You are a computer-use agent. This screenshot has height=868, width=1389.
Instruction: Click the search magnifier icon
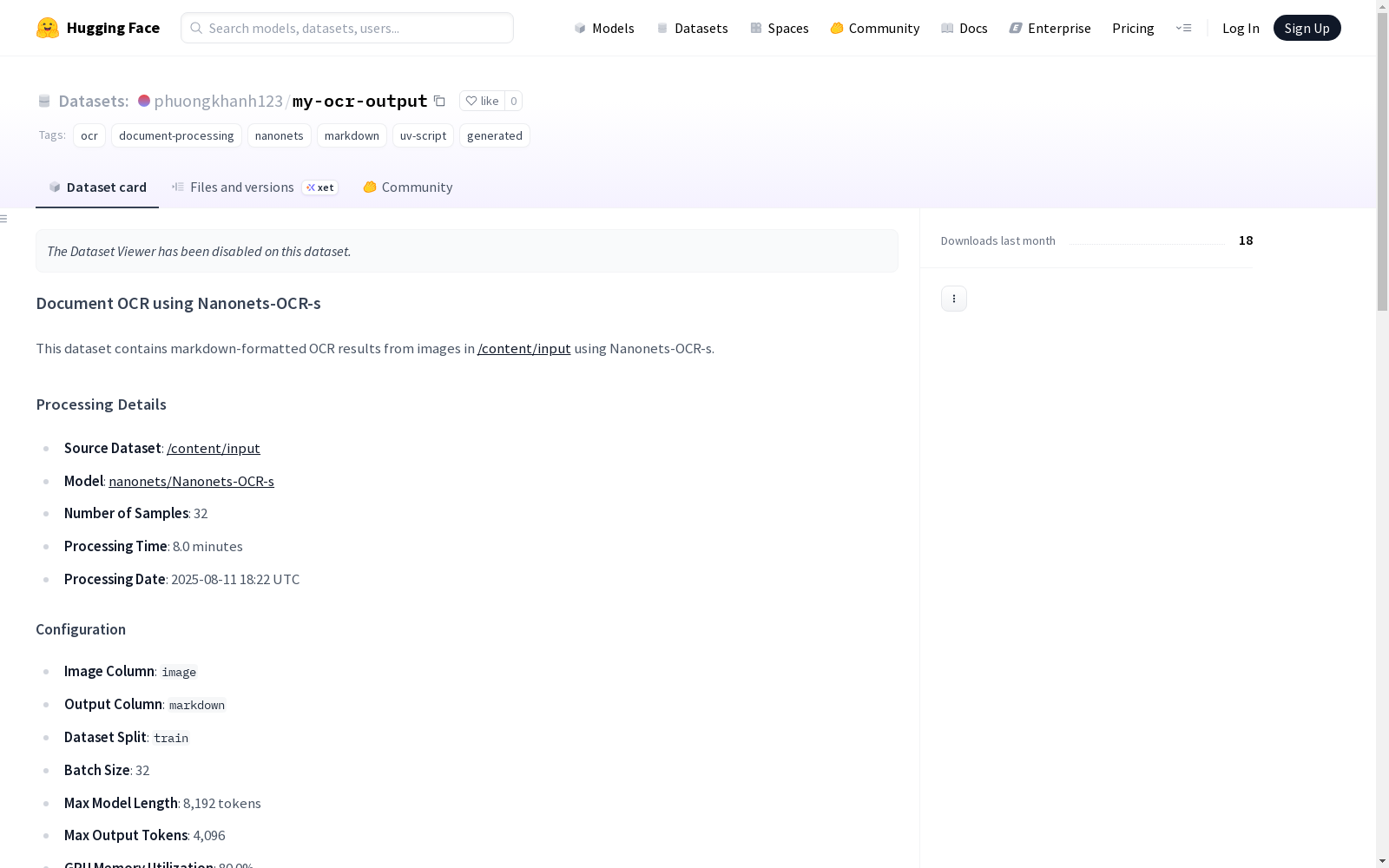coord(196,28)
